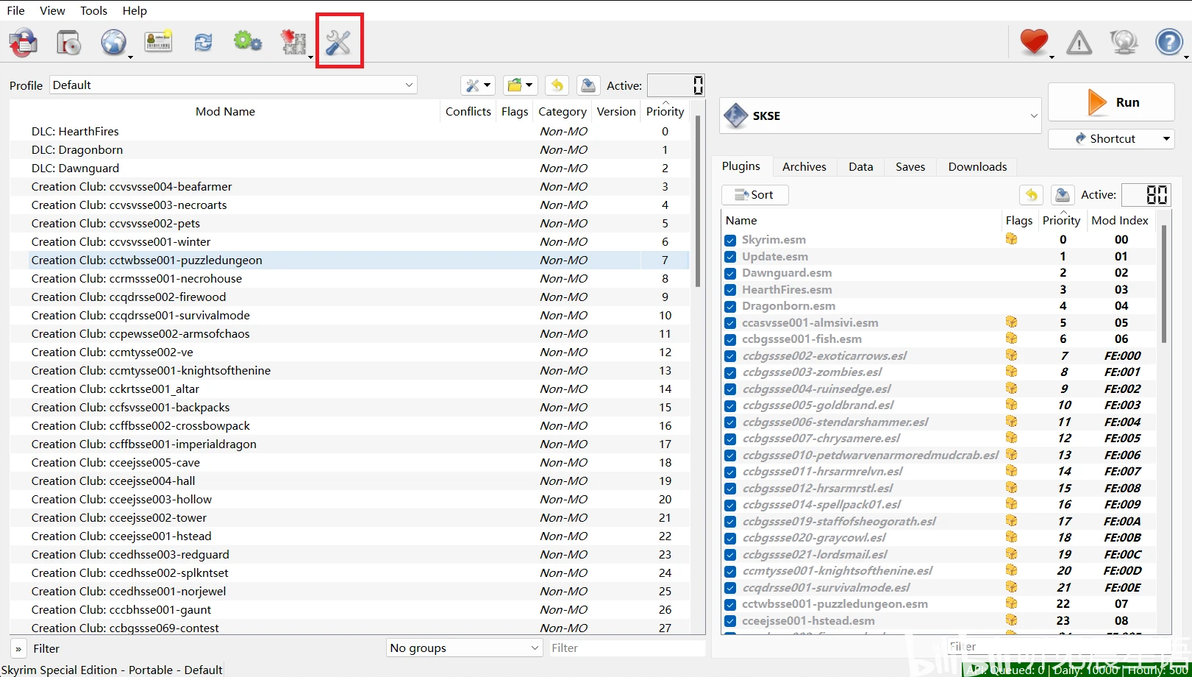The height and width of the screenshot is (677, 1192).
Task: Open the Notifications warning triangle icon
Action: [1079, 42]
